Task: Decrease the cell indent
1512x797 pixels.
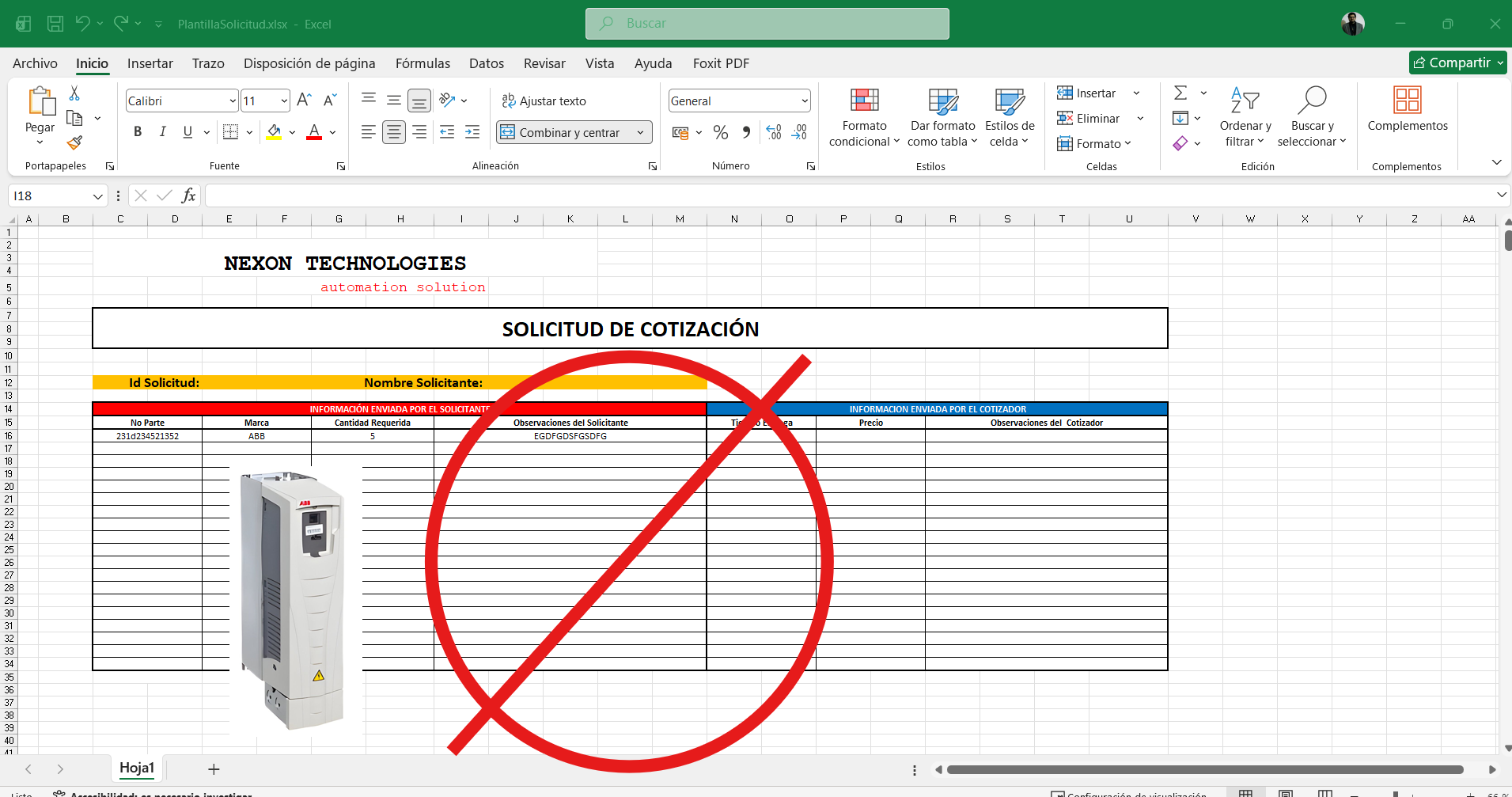Action: click(447, 132)
